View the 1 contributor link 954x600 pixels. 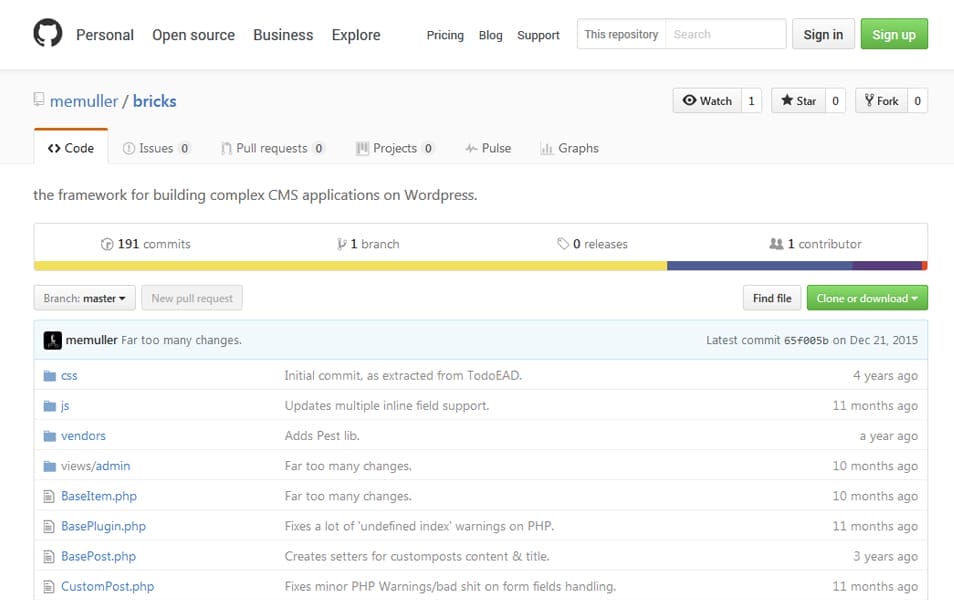click(x=816, y=244)
